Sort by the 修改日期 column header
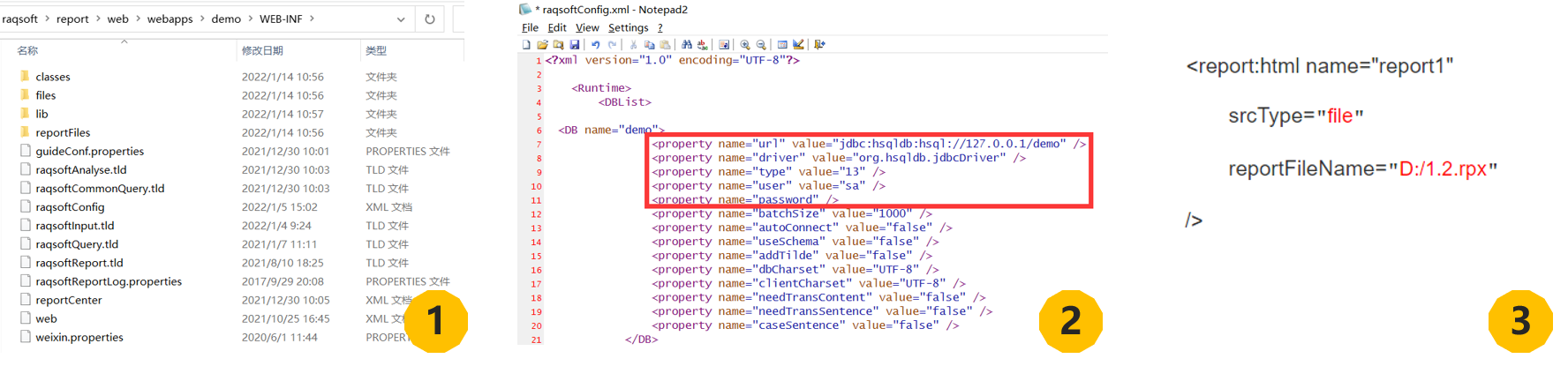This screenshot has width=1568, height=366. (x=262, y=50)
